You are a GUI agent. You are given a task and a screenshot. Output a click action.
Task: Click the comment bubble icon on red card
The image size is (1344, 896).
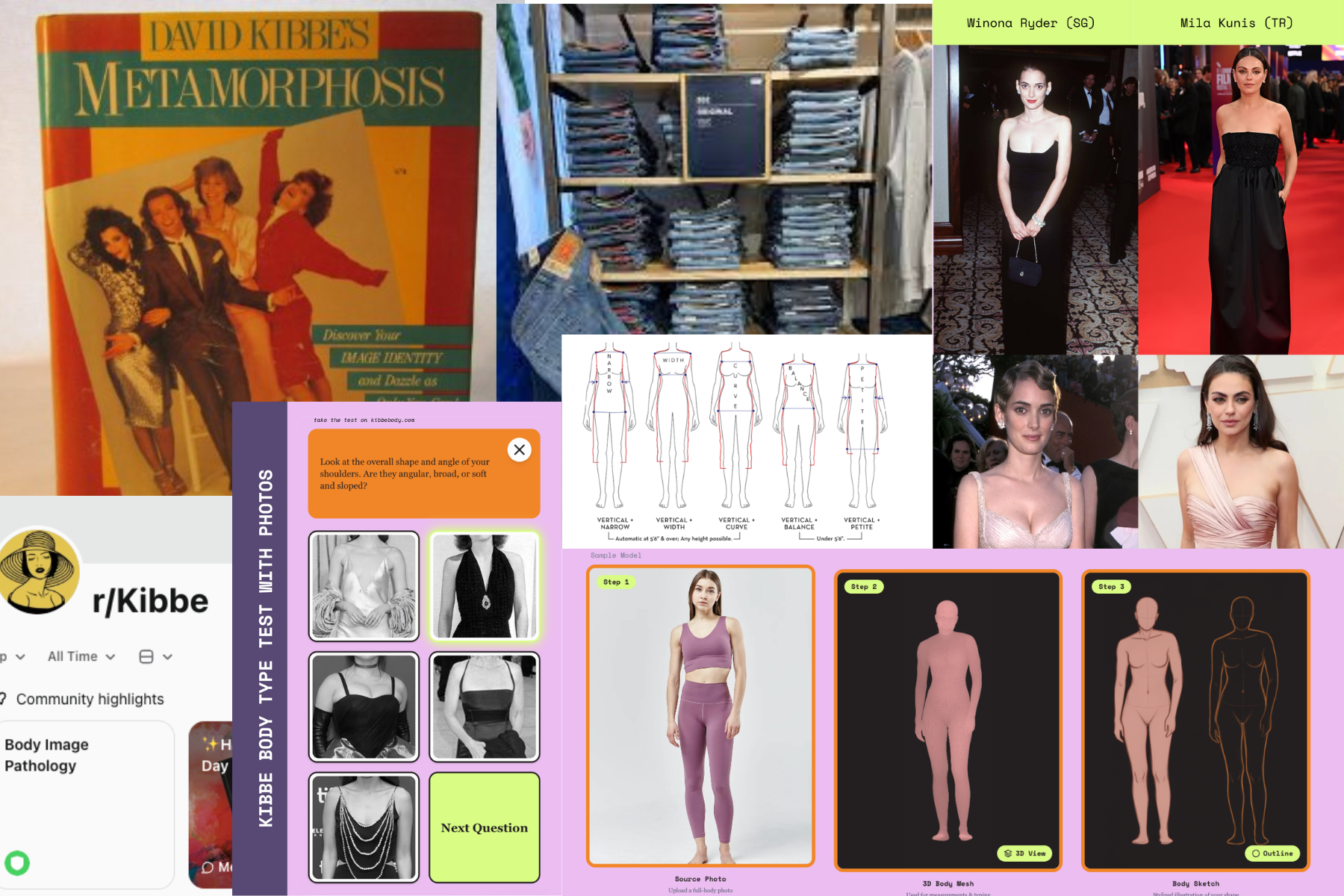tap(208, 867)
